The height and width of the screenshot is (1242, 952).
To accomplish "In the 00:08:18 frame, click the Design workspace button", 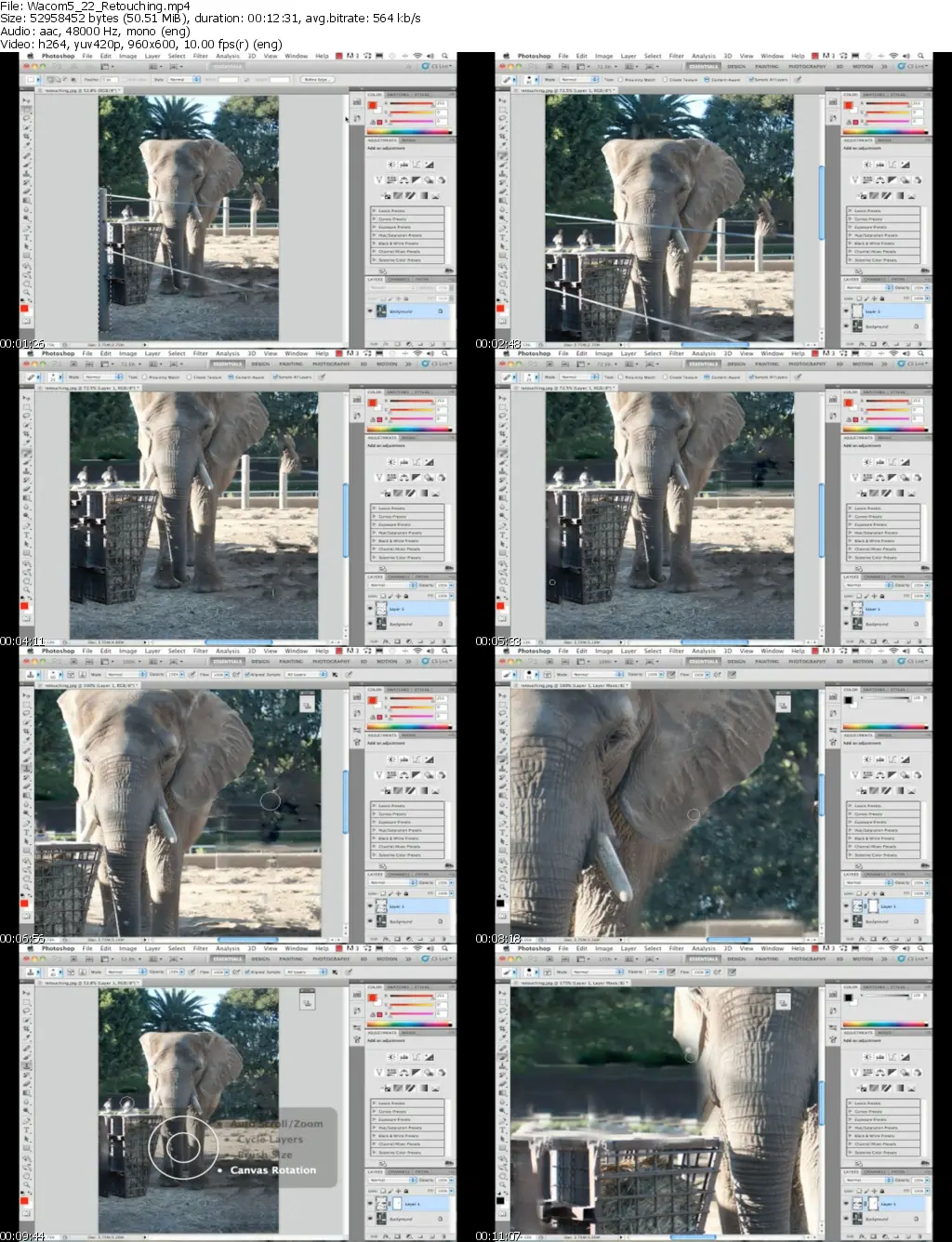I will click(x=735, y=661).
